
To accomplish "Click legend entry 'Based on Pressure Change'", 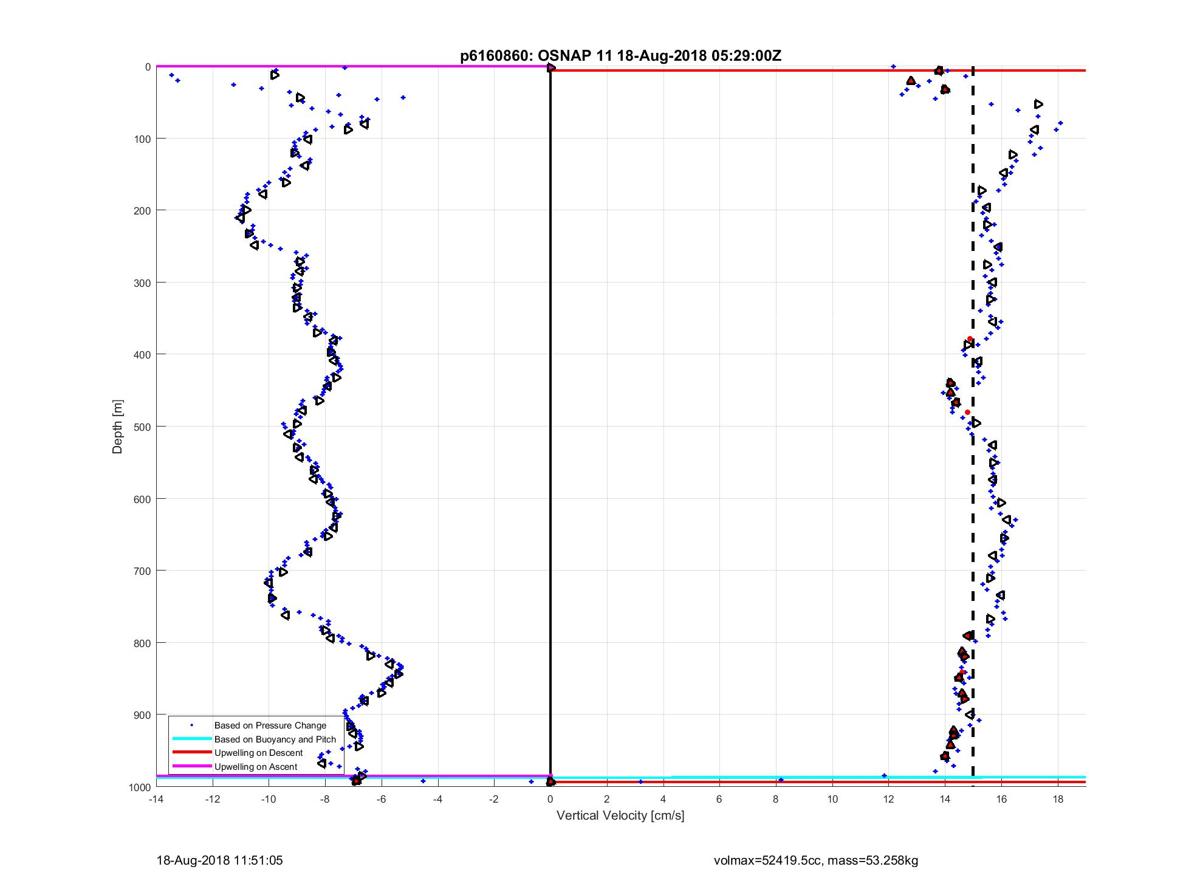I will (270, 725).
